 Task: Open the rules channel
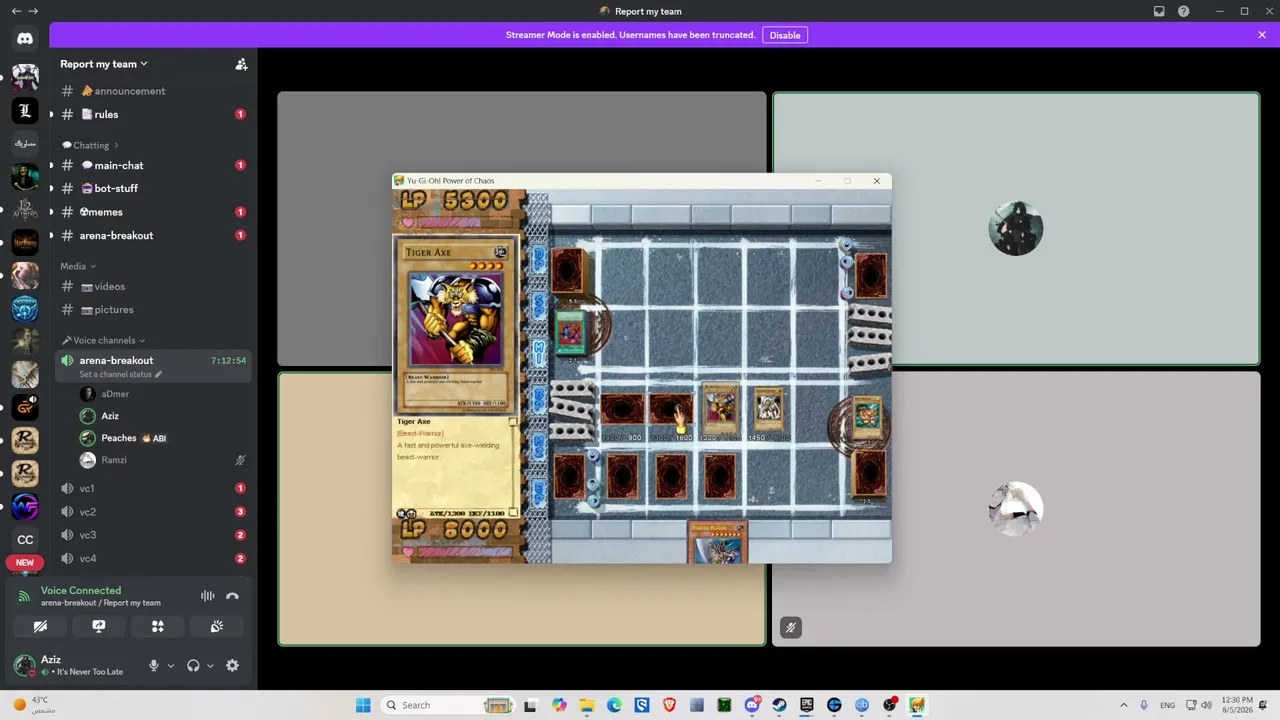point(153,114)
